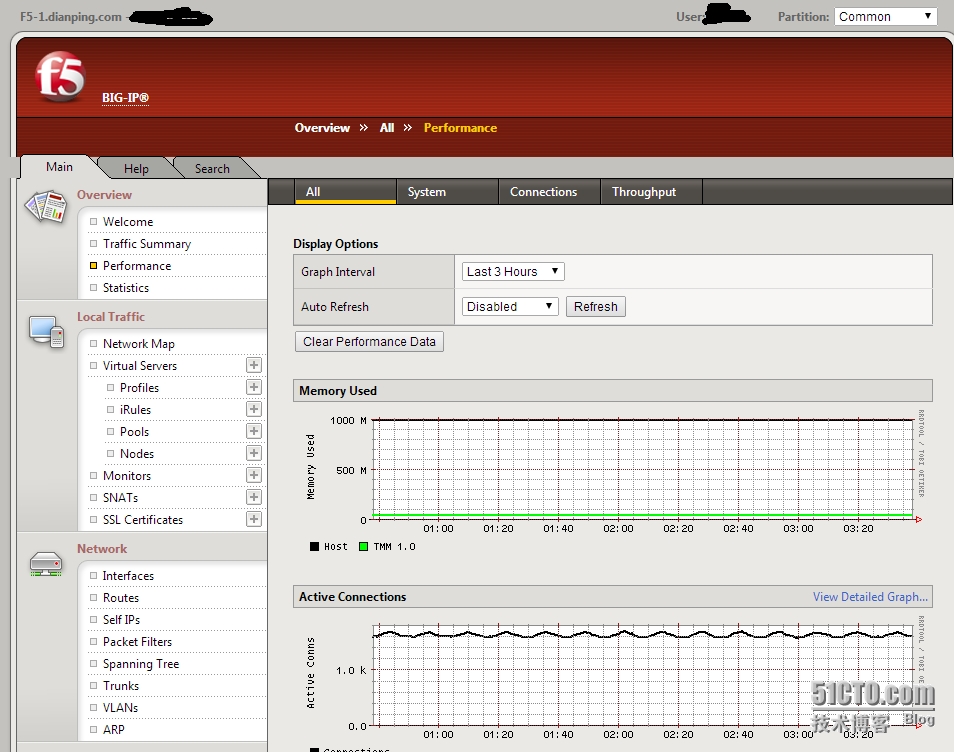Open View Detailed Graph link
This screenshot has width=954, height=752.
pyautogui.click(x=870, y=597)
